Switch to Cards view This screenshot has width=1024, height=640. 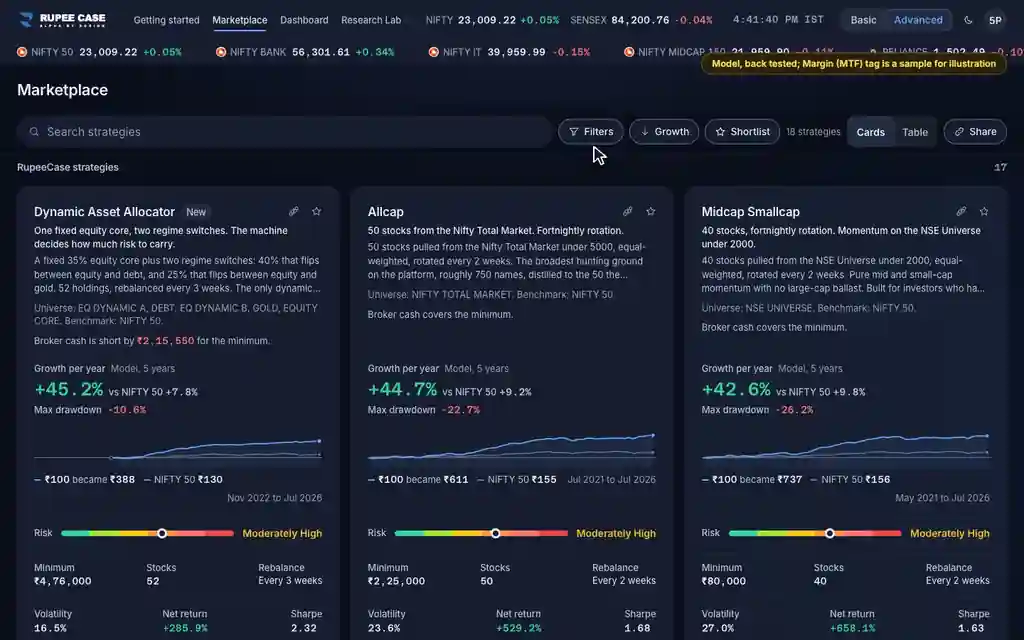tap(871, 132)
